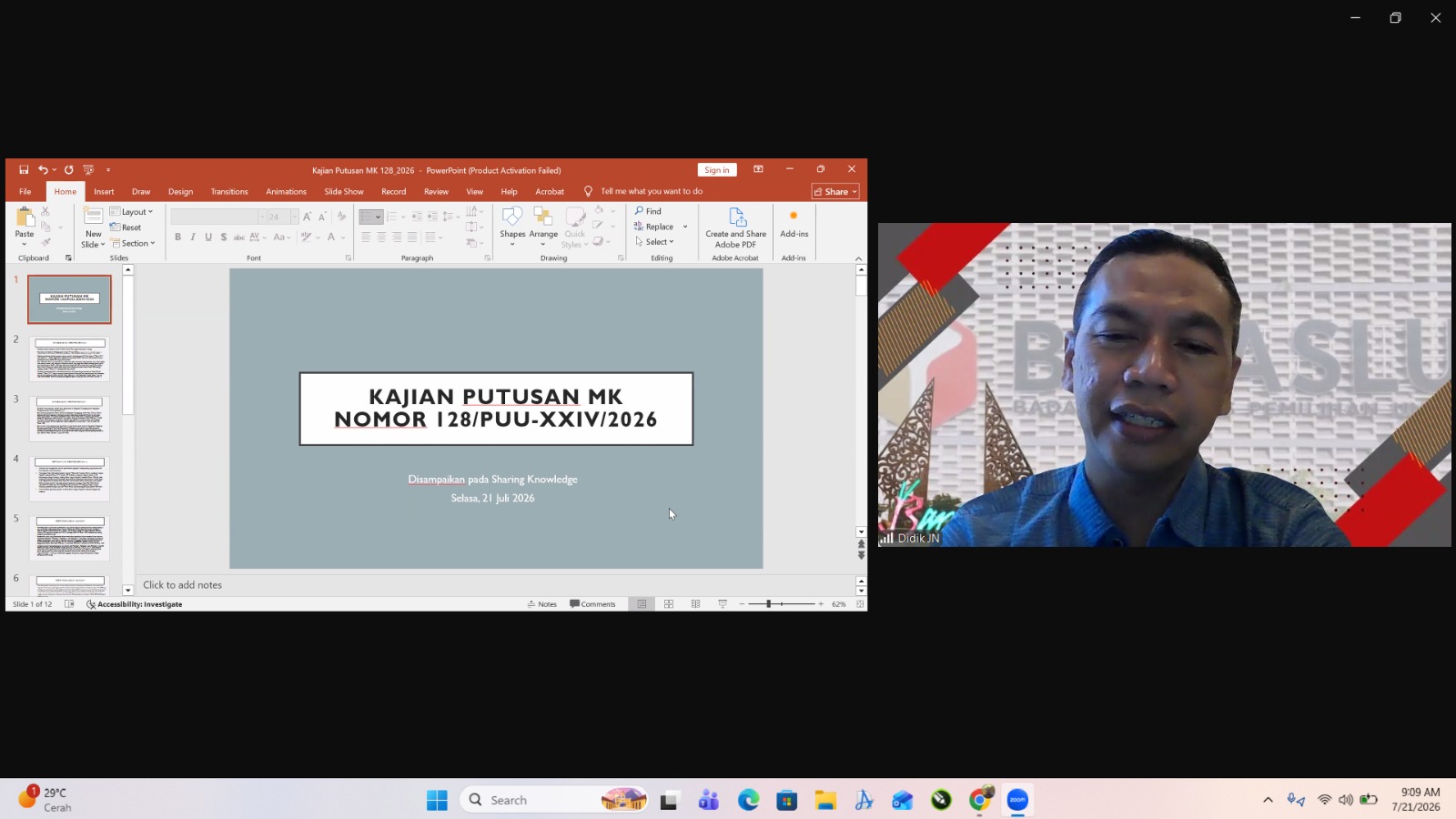Open the Shapes gallery
Screen dimensions: 1456x819
[x=512, y=227]
